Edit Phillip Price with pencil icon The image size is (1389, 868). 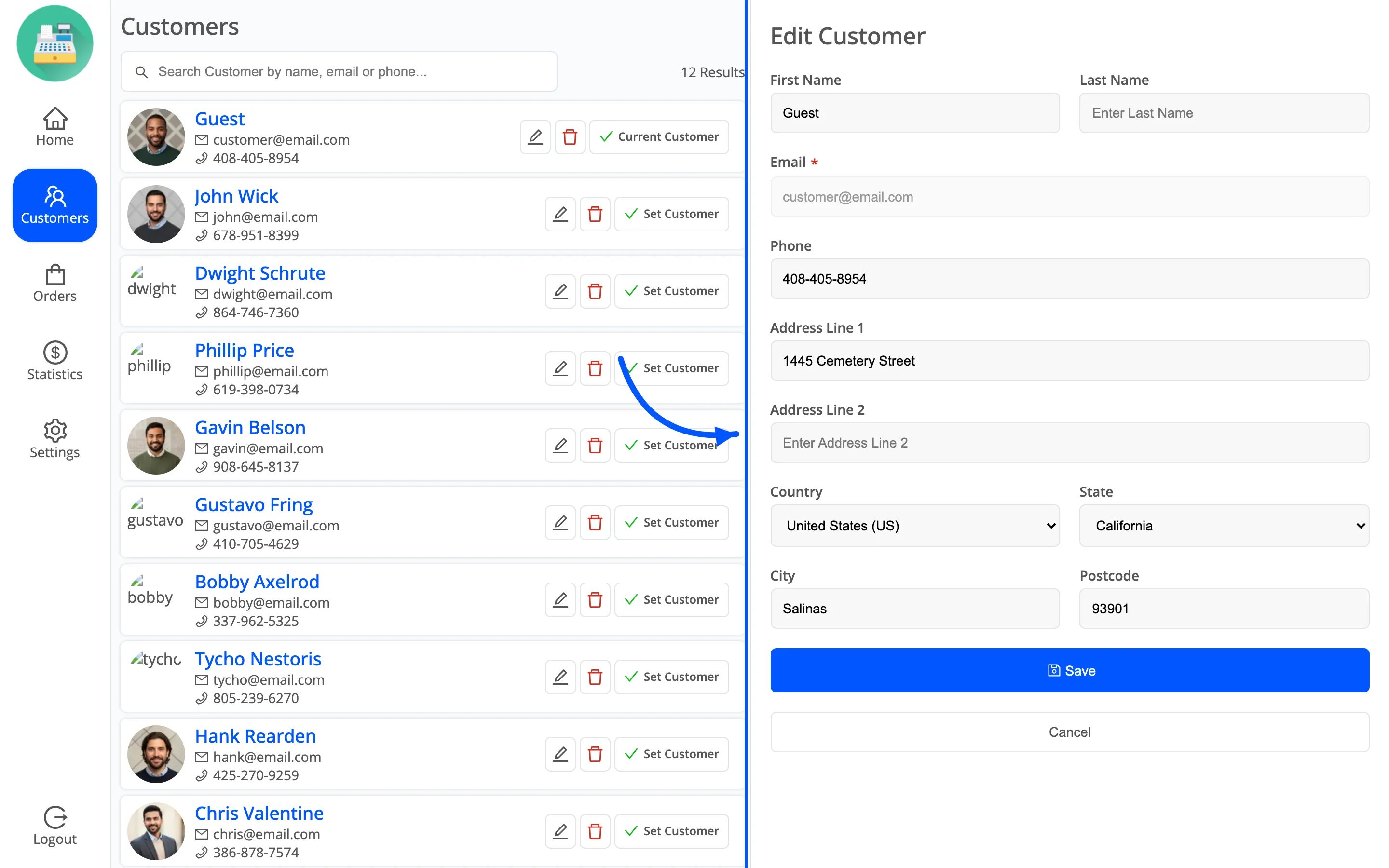560,368
